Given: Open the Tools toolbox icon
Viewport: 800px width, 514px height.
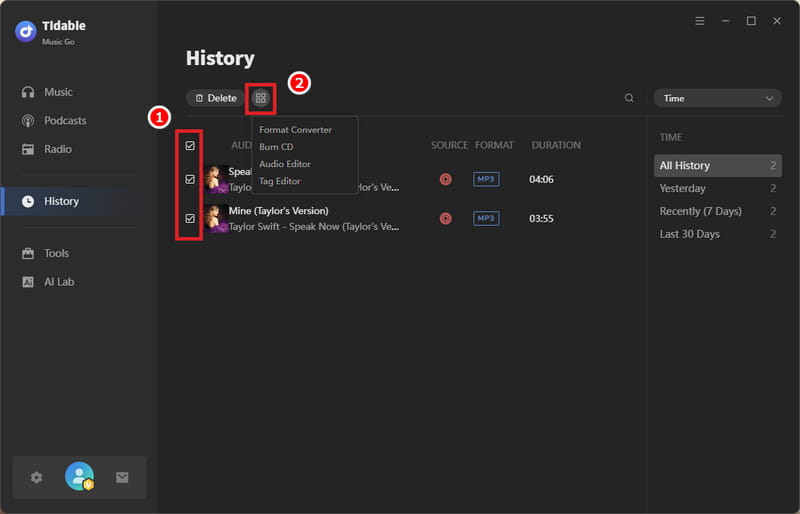Looking at the screenshot, I should pos(28,253).
